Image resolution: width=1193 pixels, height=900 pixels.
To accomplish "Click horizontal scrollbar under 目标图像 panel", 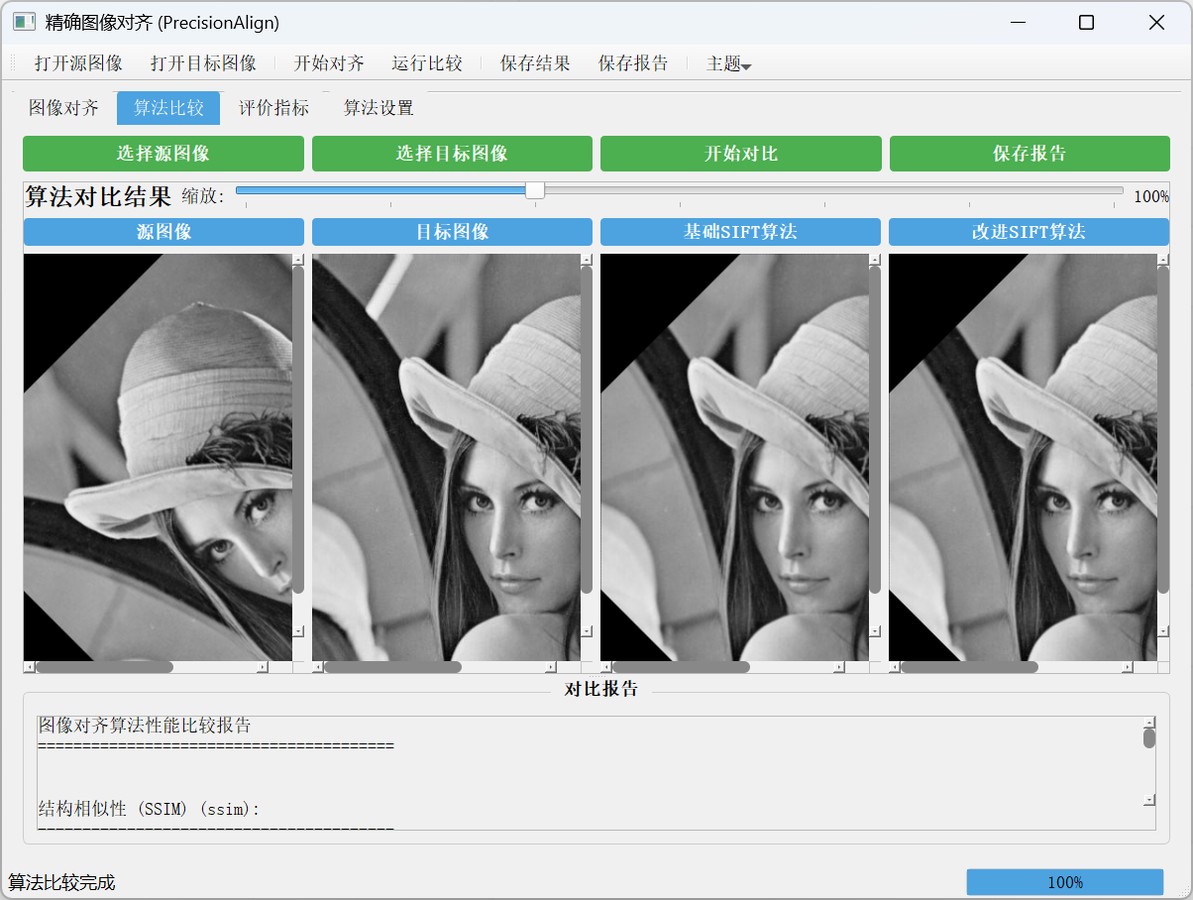I will click(x=392, y=667).
